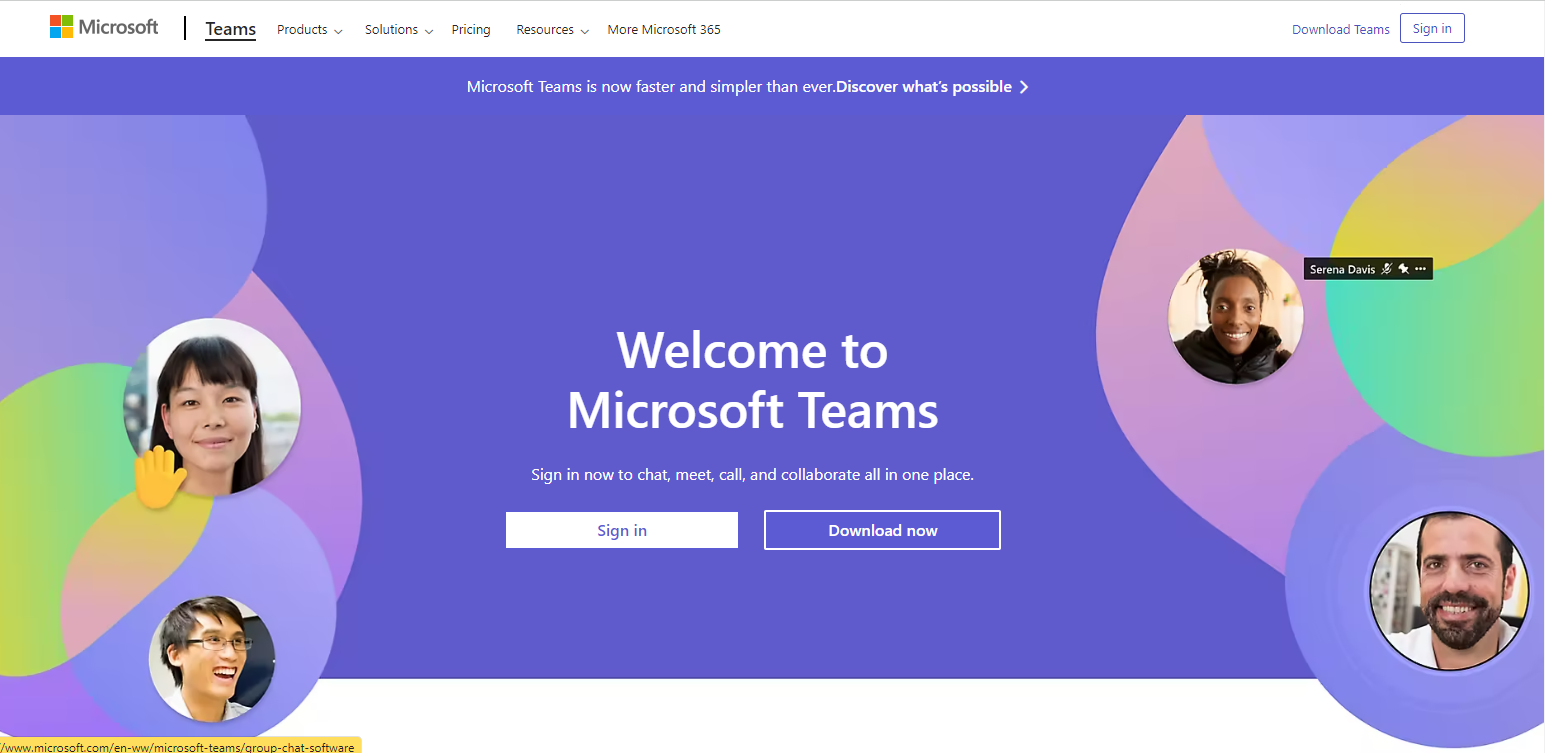Click the Download now button
The width and height of the screenshot is (1545, 753).
[x=882, y=530]
